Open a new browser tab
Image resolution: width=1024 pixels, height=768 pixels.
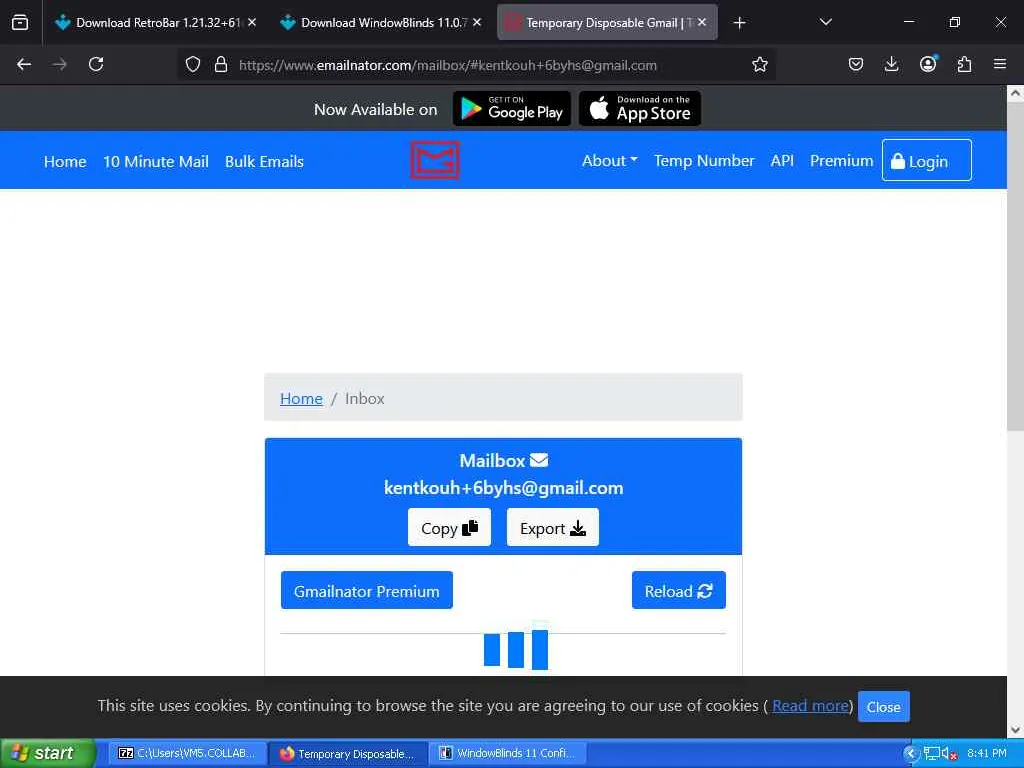pyautogui.click(x=739, y=23)
